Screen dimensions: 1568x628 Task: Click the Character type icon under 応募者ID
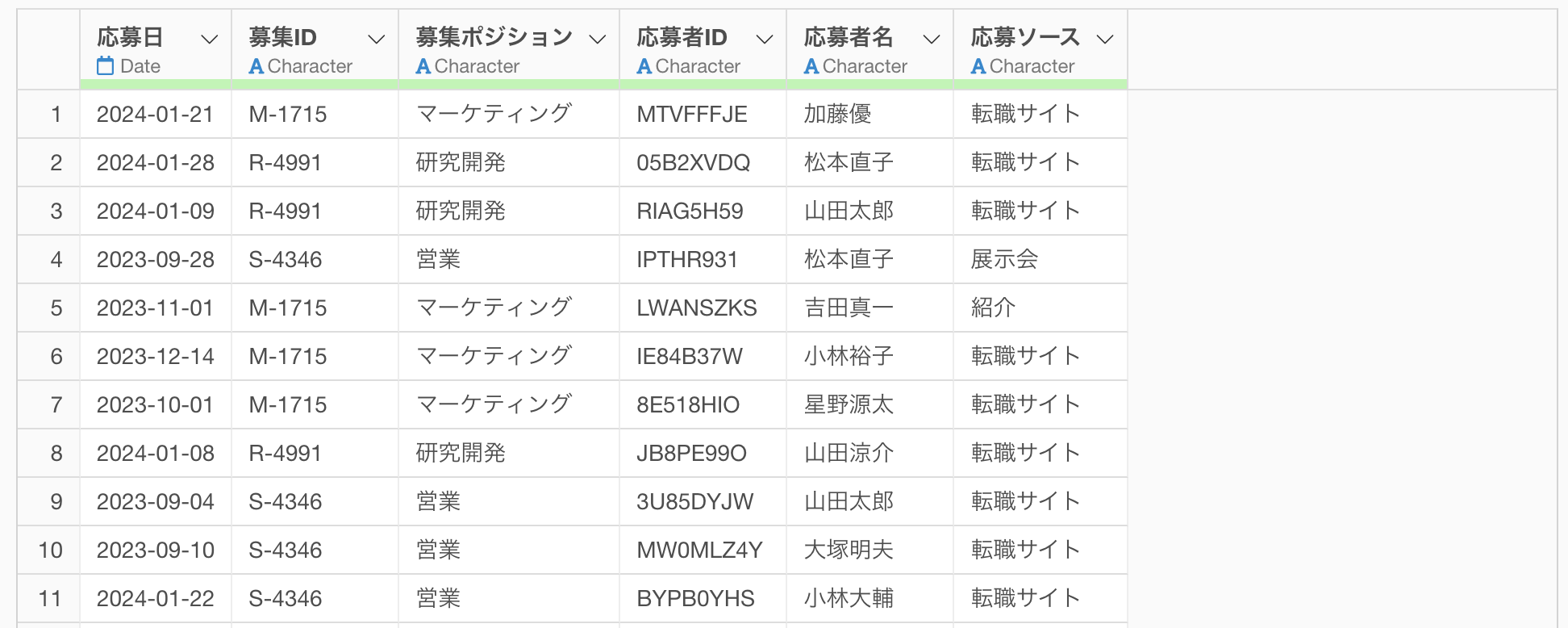coord(644,66)
